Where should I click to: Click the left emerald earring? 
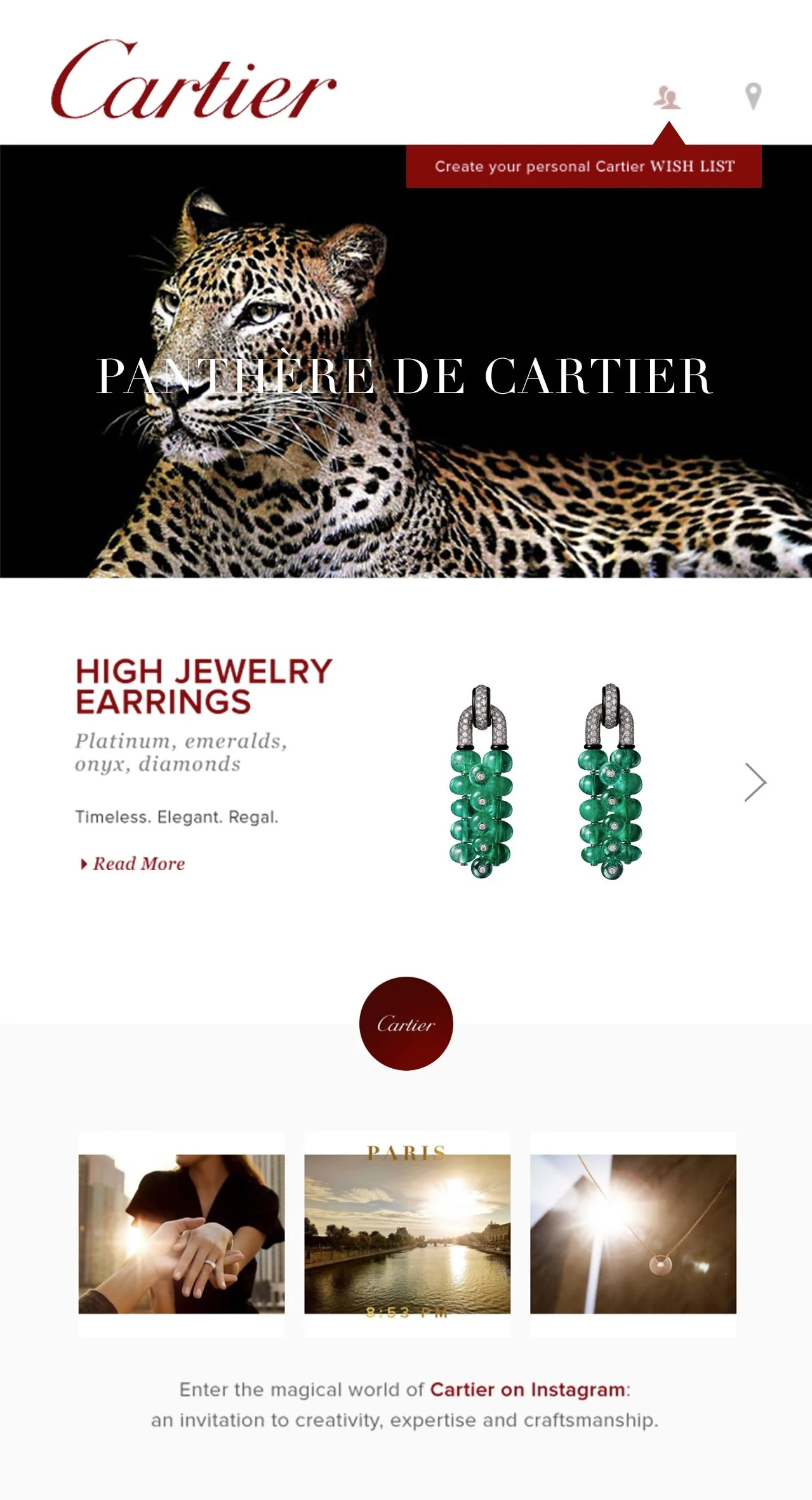pyautogui.click(x=481, y=782)
